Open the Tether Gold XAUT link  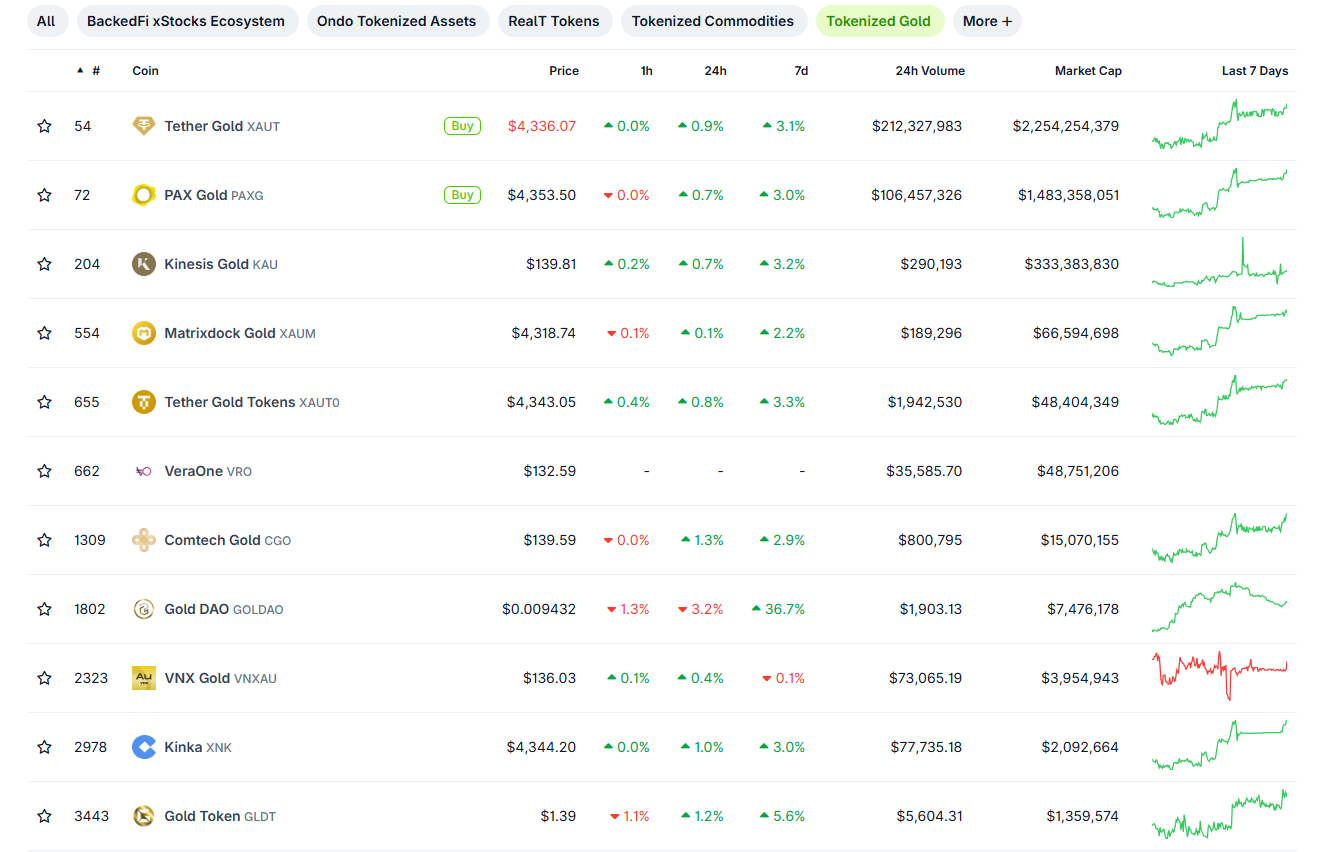(x=222, y=126)
